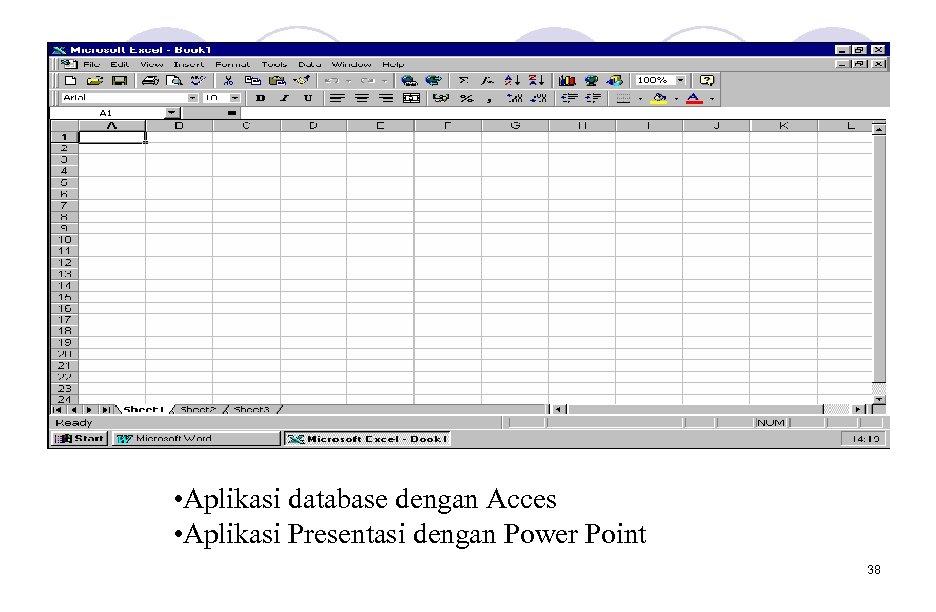Toggle Align Left
Viewport: 936px width, 612px height.
click(x=337, y=99)
